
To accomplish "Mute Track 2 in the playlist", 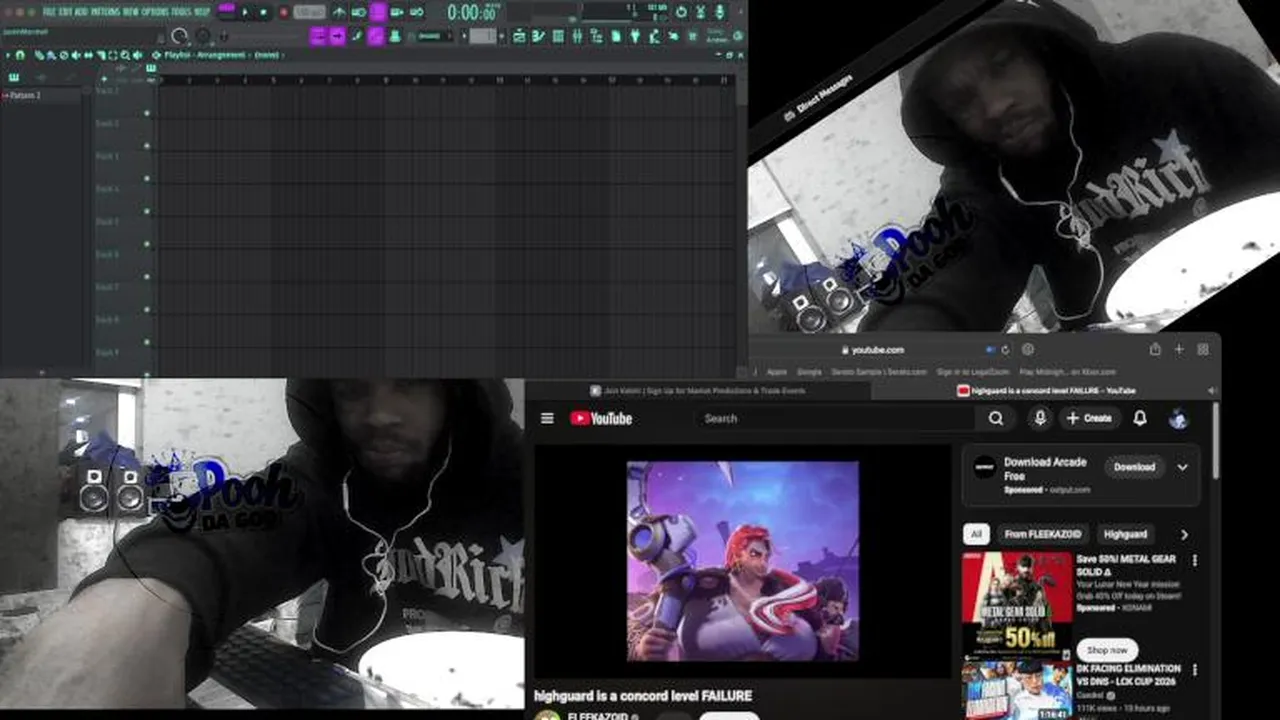I will coord(147,146).
